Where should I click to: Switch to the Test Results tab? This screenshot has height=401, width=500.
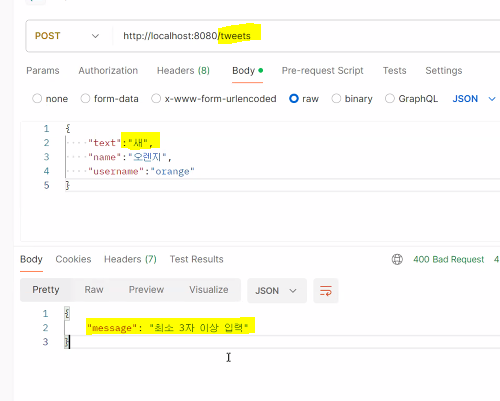click(x=197, y=259)
